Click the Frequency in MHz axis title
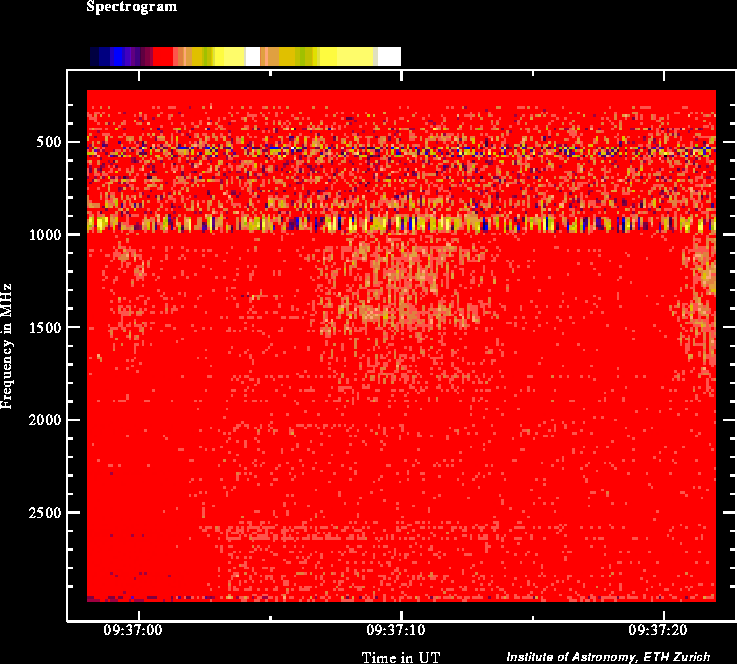The height and width of the screenshot is (664, 737). click(x=7, y=346)
